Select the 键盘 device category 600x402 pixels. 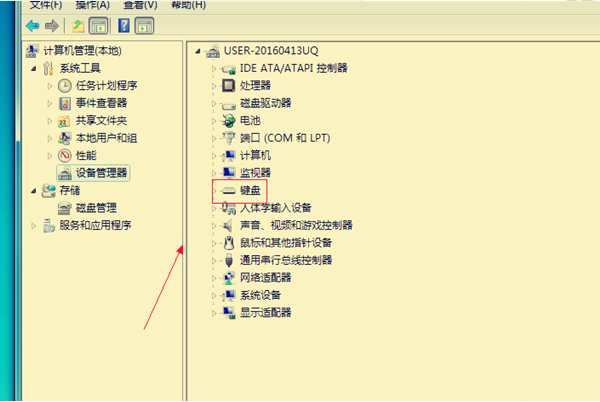pos(252,190)
